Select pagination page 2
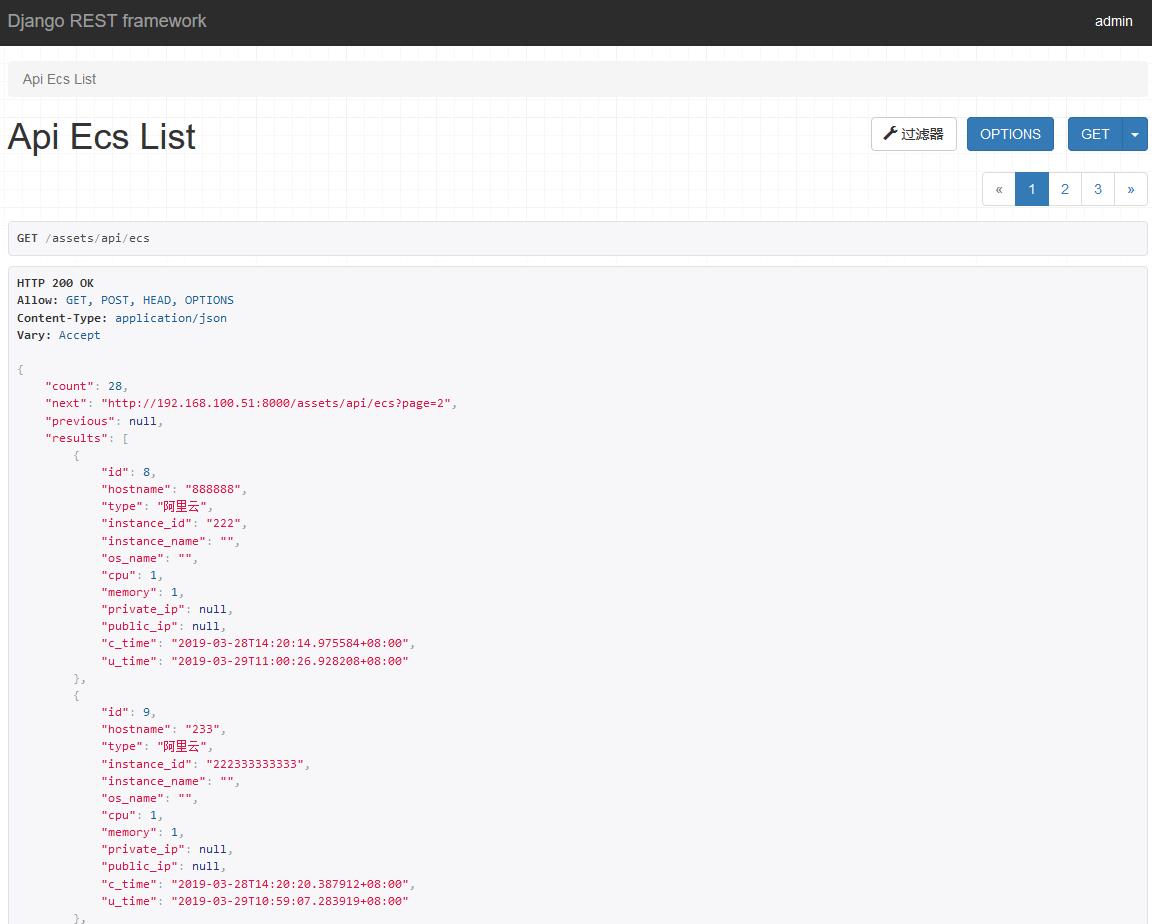The width and height of the screenshot is (1152, 924). [1065, 190]
